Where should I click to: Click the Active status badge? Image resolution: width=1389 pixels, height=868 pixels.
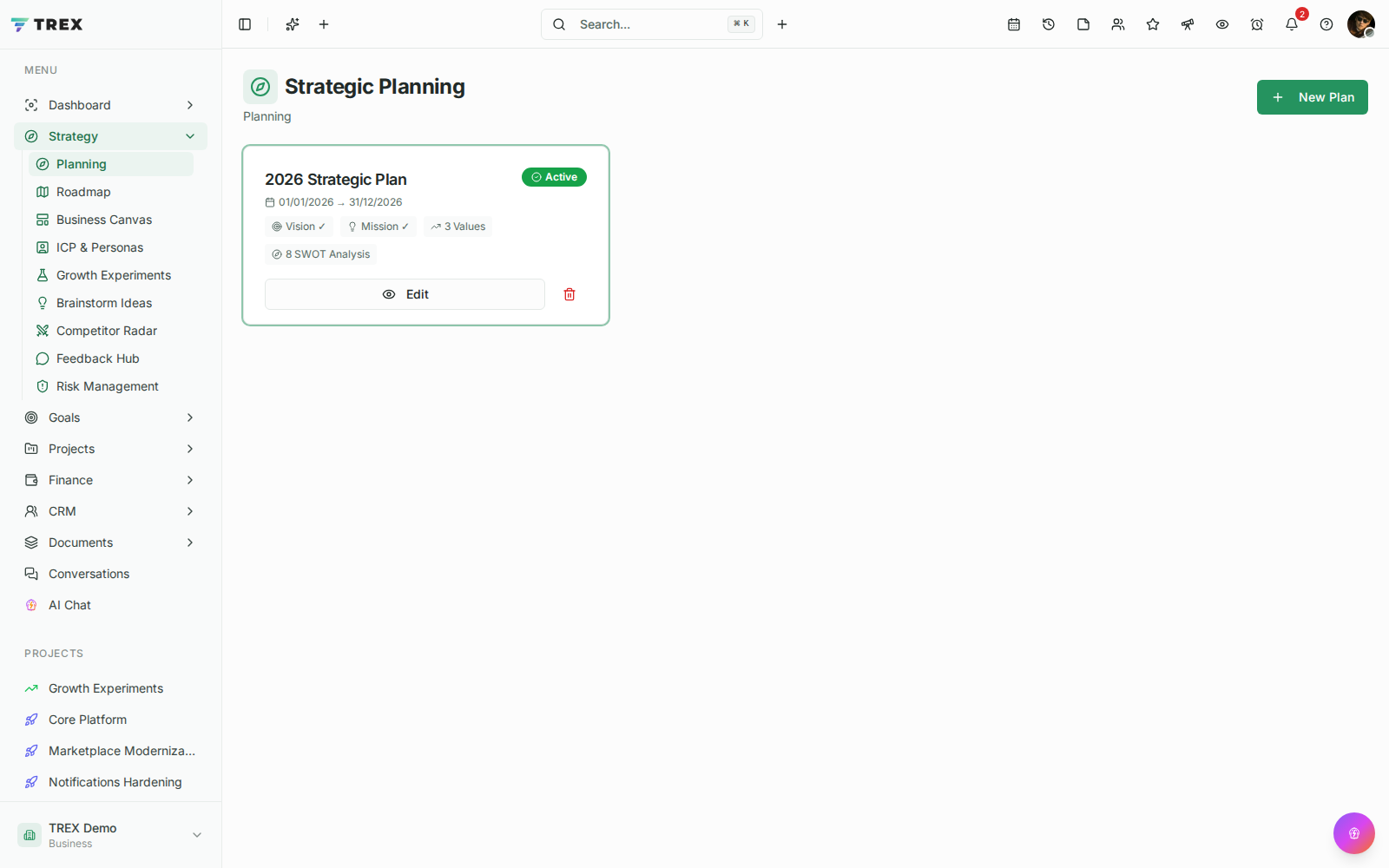coord(554,177)
